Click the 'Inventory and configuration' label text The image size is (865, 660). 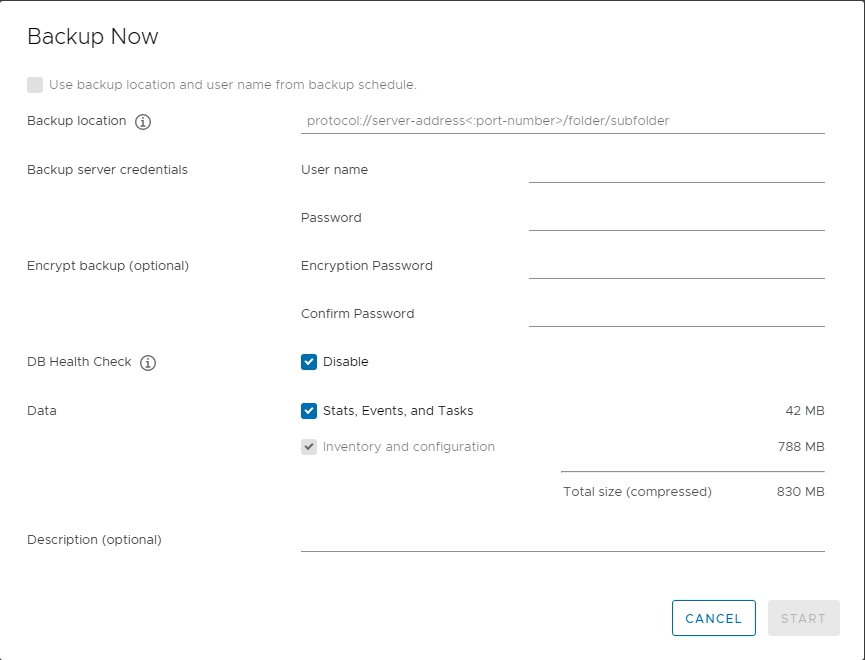(x=409, y=447)
